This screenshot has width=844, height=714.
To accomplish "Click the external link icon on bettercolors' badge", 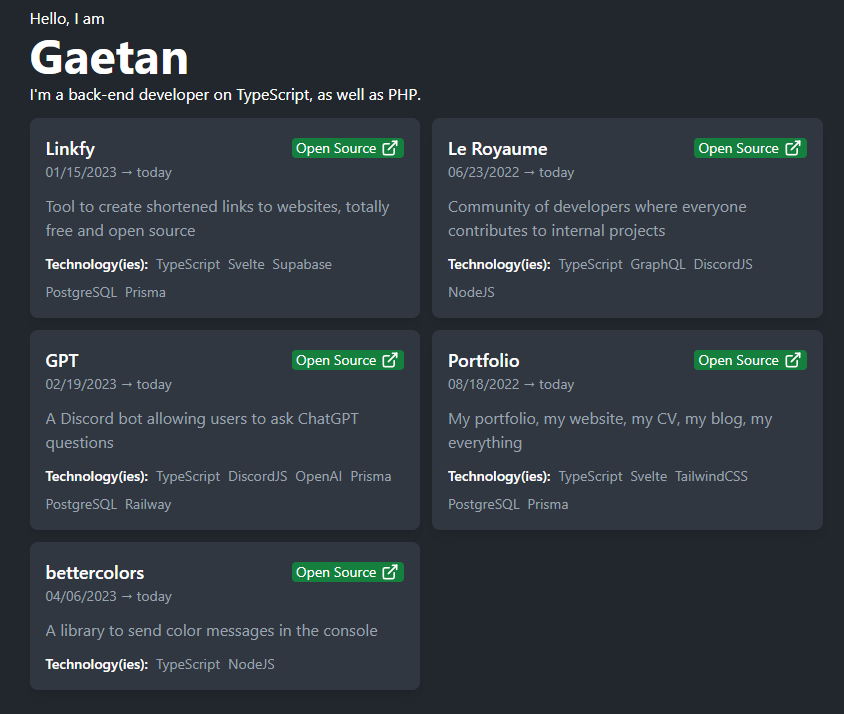I will 391,571.
